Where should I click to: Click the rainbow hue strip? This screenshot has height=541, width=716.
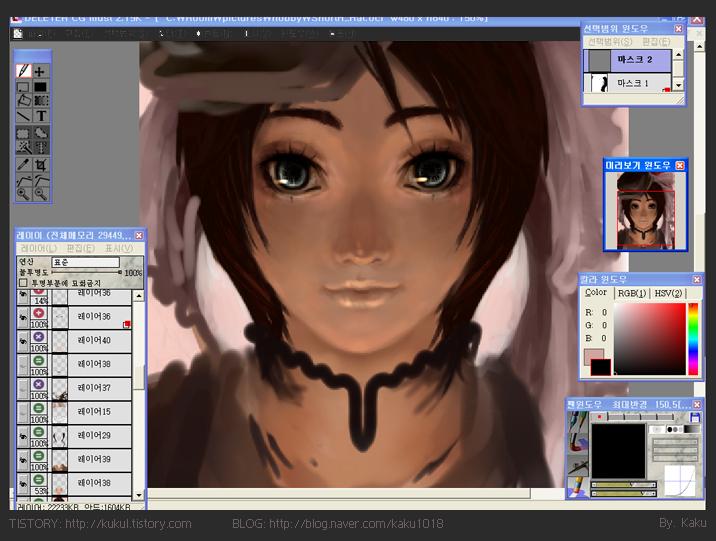pyautogui.click(x=693, y=339)
